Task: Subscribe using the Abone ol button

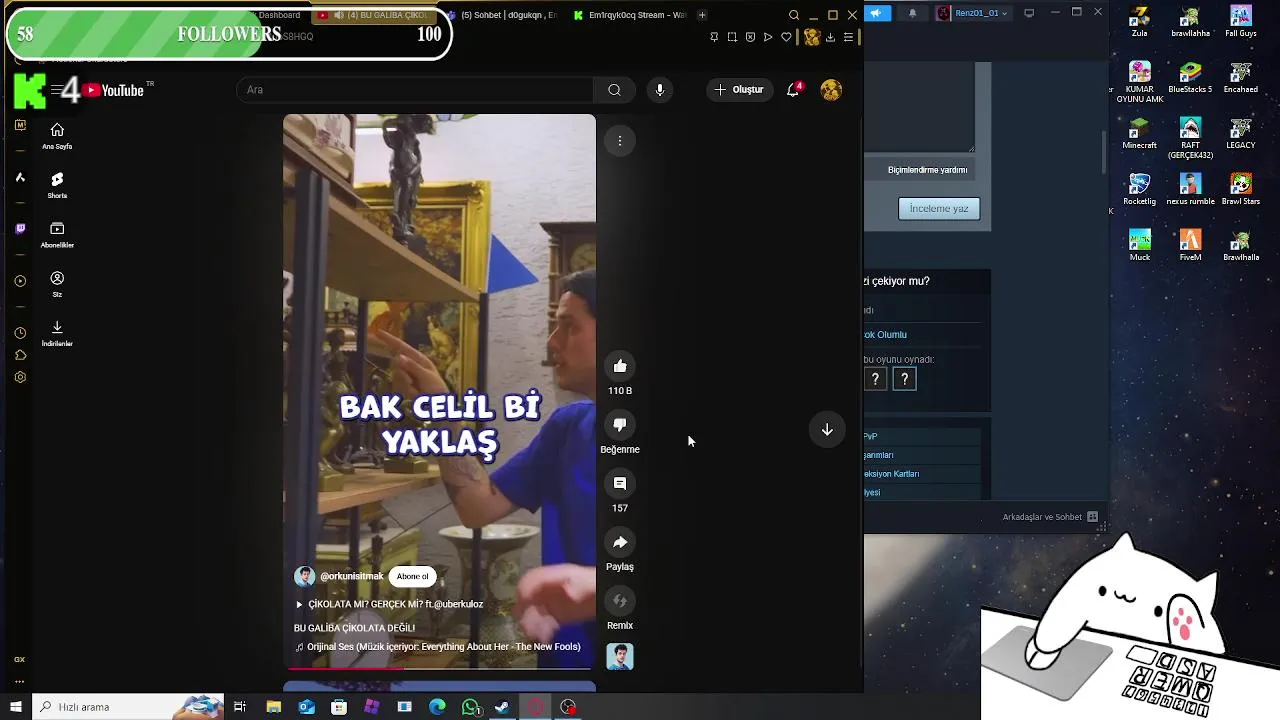Action: coord(412,576)
